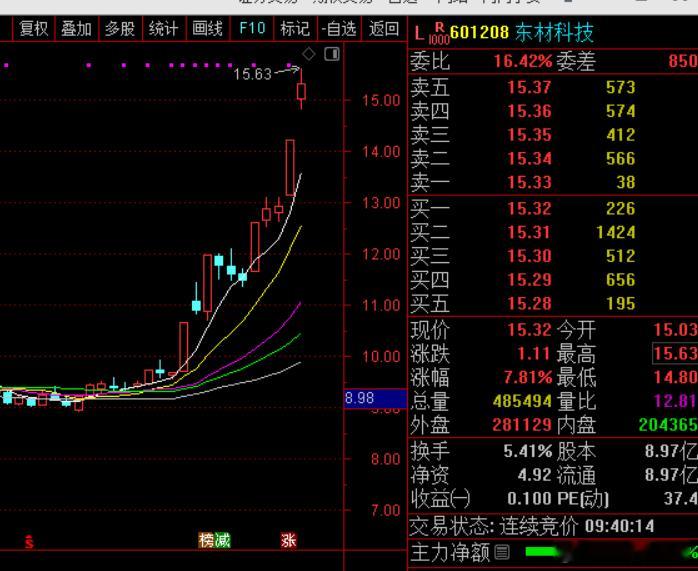The width and height of the screenshot is (698, 571).
Task: Select 买四 price 15.29
Action: coord(529,279)
